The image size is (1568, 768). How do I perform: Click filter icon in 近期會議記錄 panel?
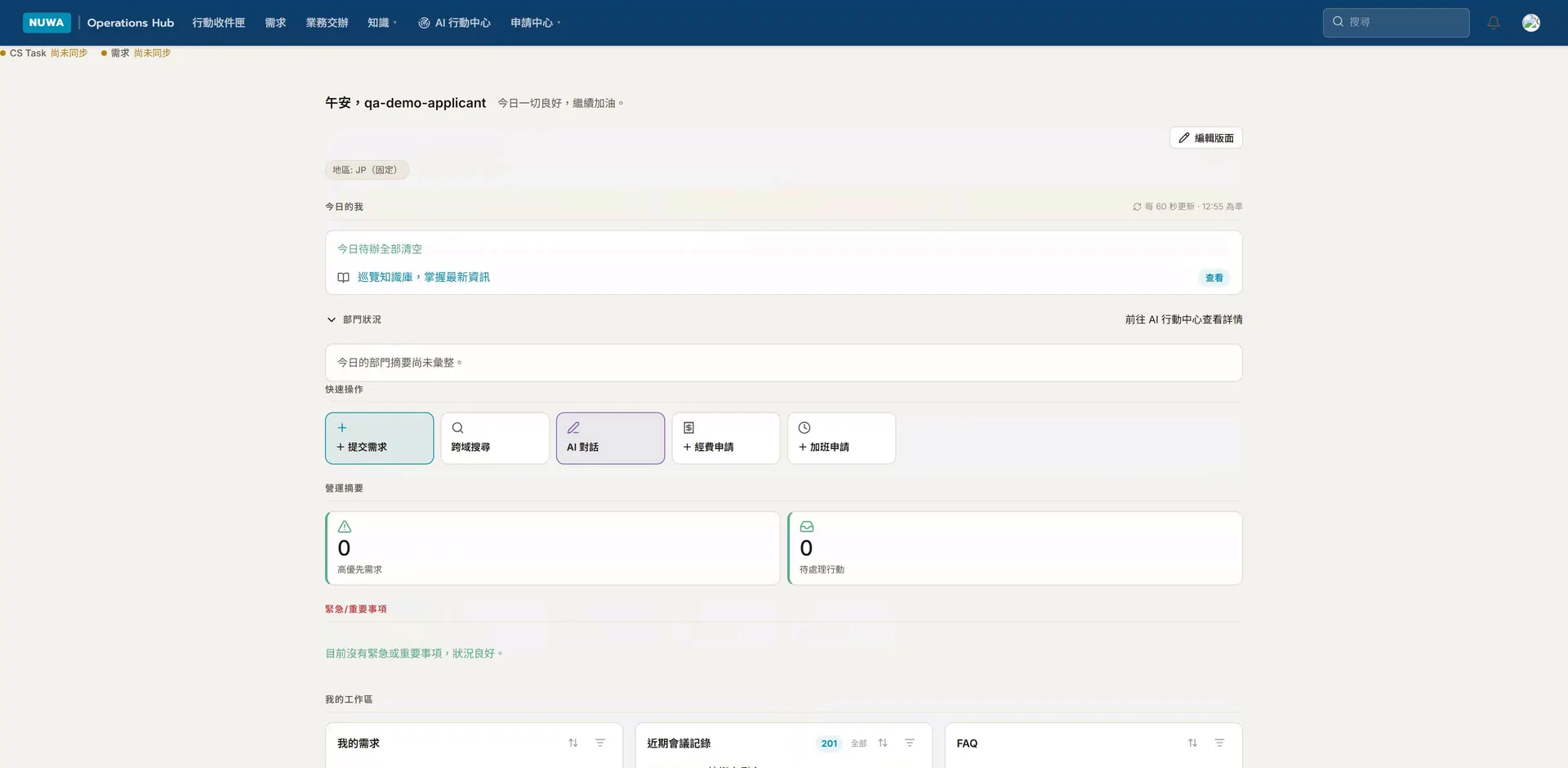[910, 743]
